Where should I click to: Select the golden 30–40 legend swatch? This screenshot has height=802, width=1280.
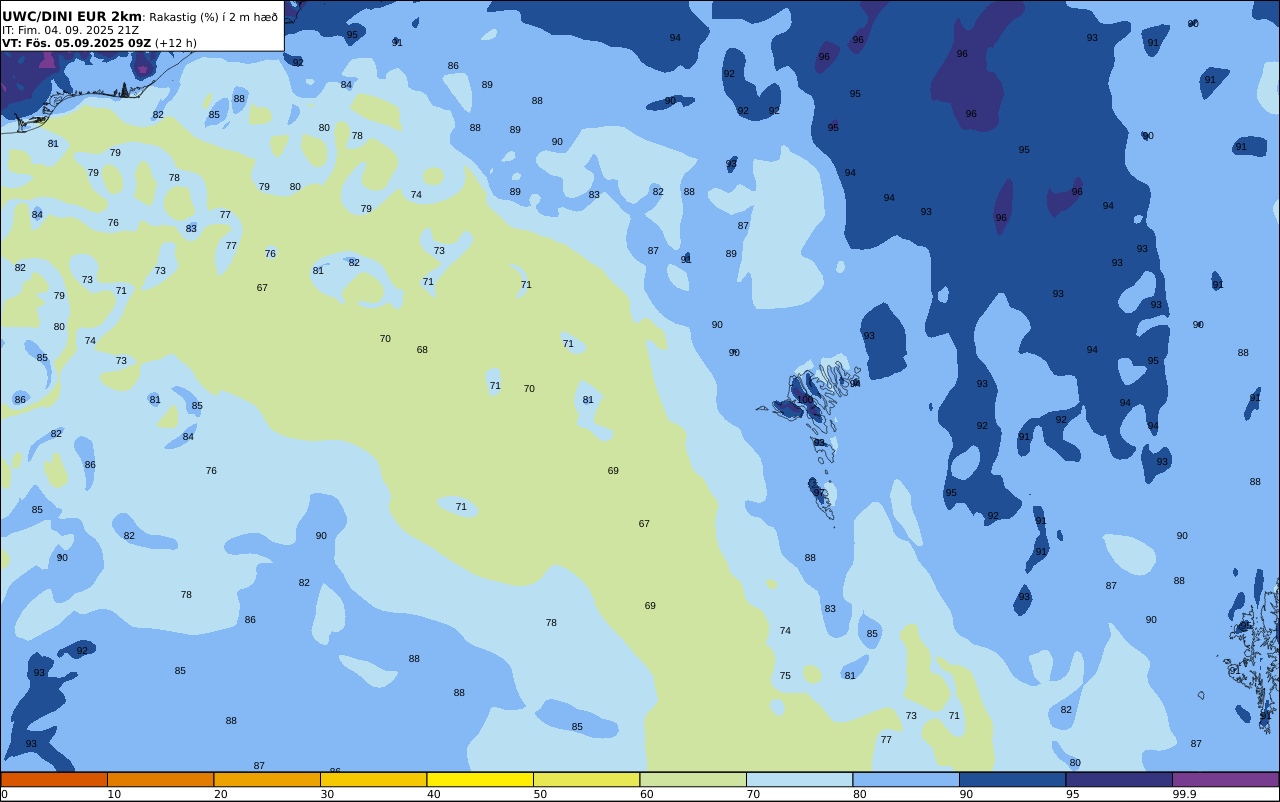(x=373, y=779)
